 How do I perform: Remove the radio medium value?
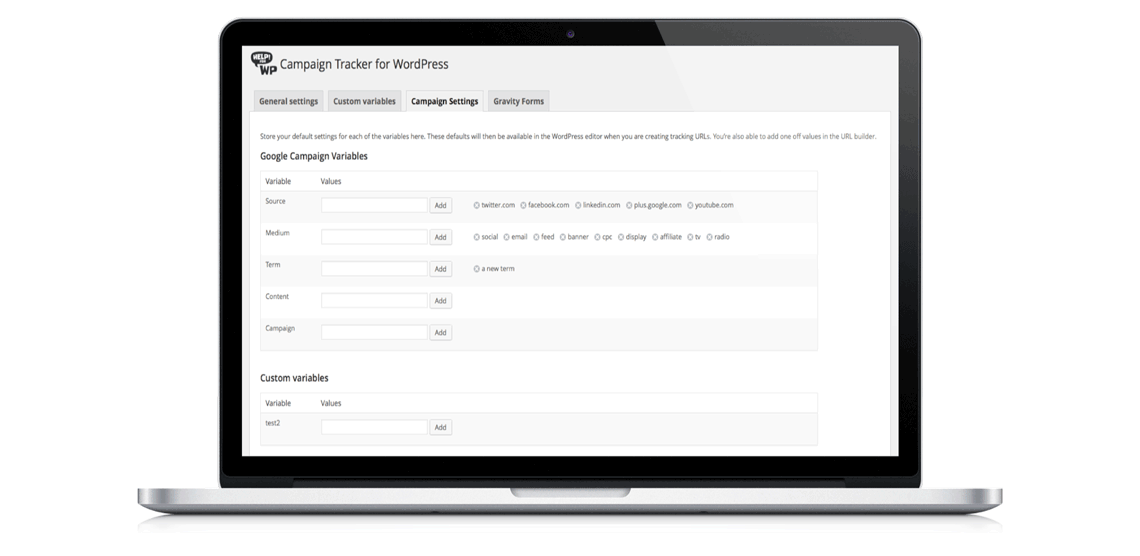pos(710,237)
